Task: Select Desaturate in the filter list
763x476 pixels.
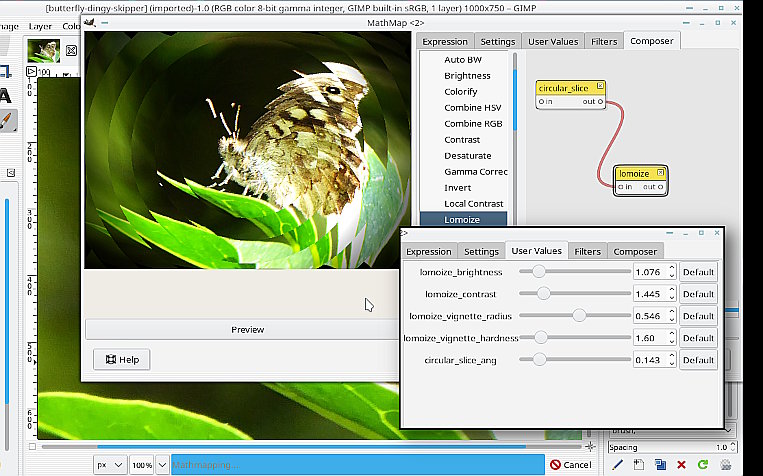Action: point(467,156)
